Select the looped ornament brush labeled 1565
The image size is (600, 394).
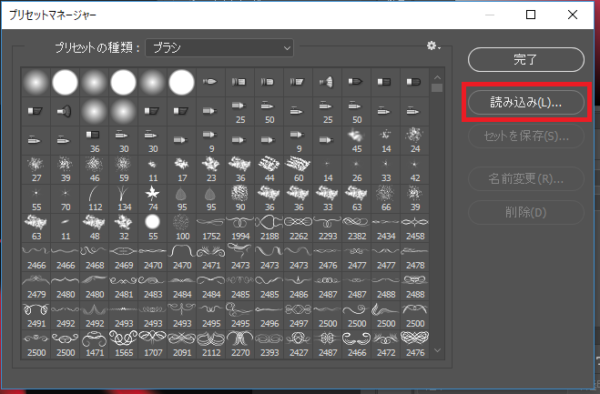click(x=124, y=344)
